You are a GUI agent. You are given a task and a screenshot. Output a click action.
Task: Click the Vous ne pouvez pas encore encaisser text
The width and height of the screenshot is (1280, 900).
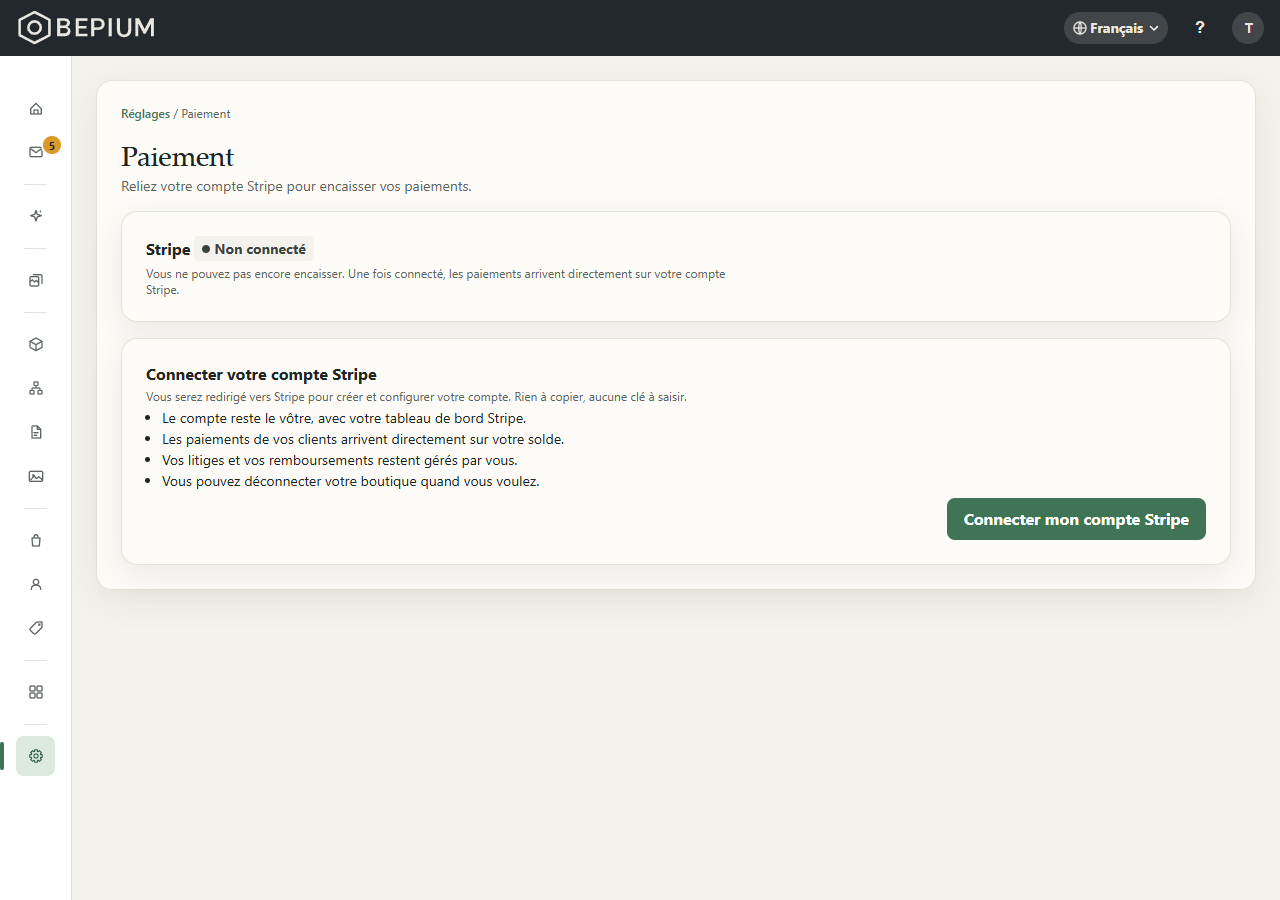[436, 282]
